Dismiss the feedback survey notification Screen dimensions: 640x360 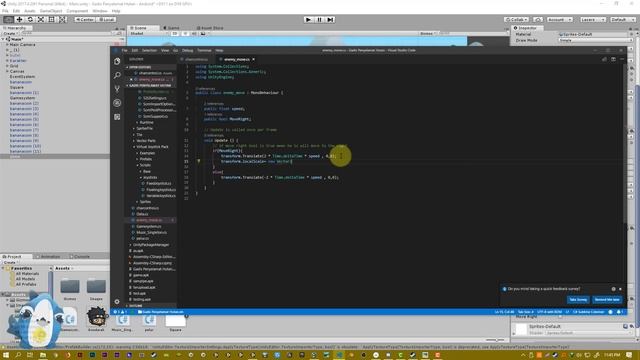[x=620, y=289]
